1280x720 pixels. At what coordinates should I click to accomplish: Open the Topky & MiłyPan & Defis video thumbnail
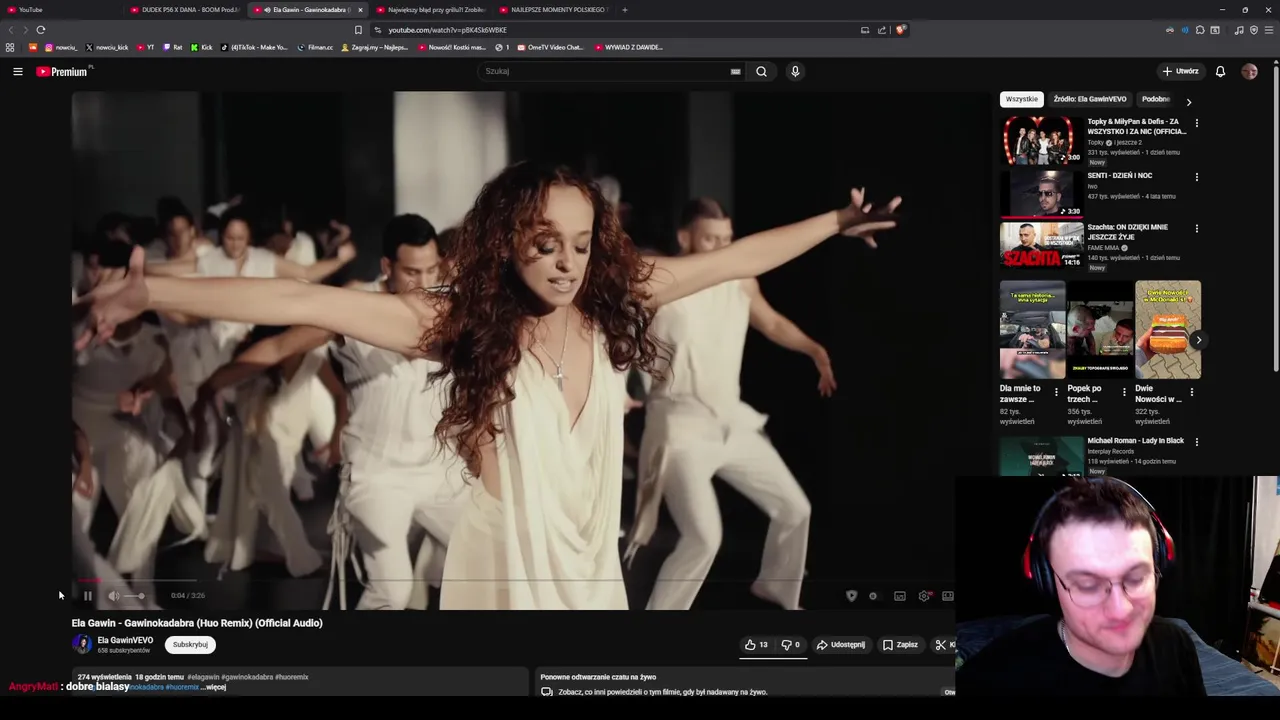click(x=1041, y=140)
